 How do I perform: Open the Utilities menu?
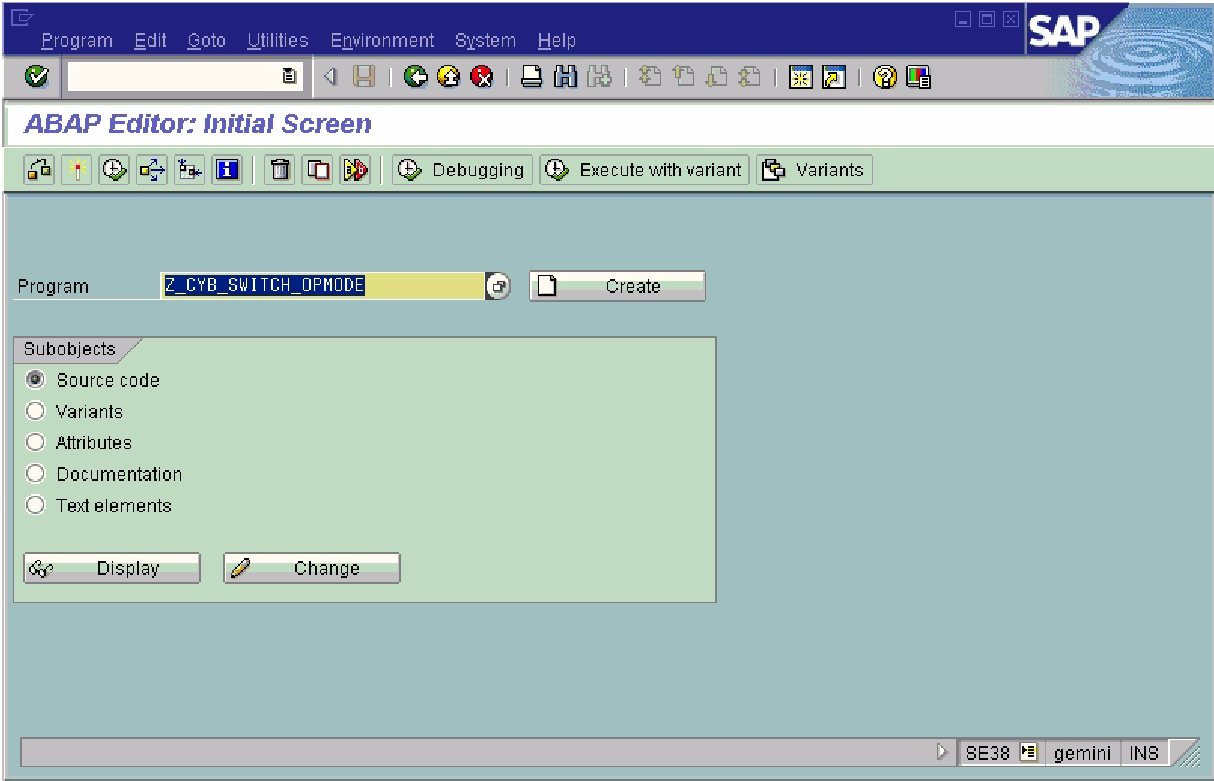[277, 41]
